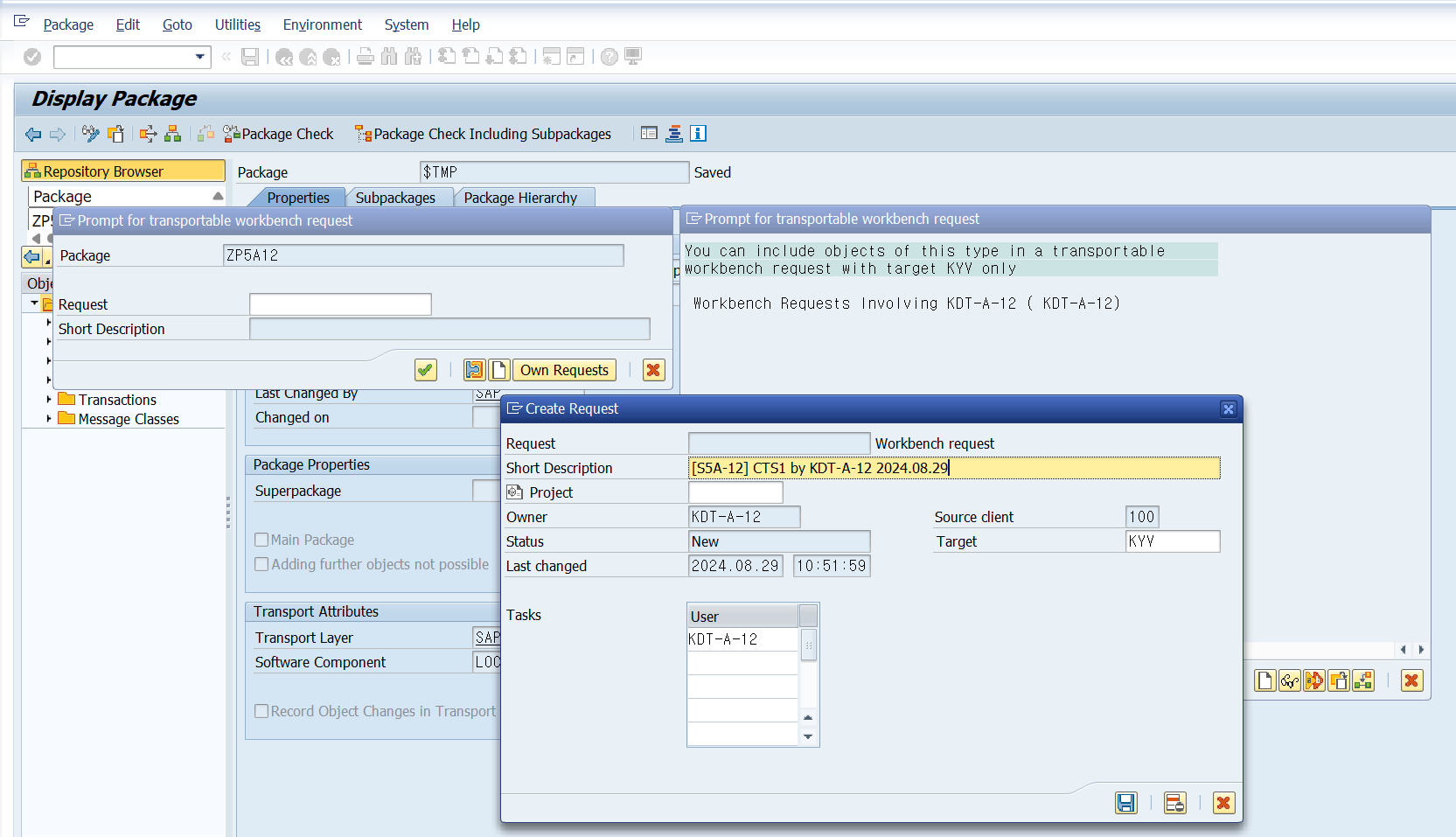
Task: Open the Package object-type dropdown in the Repository Browser
Action: pyautogui.click(x=218, y=196)
